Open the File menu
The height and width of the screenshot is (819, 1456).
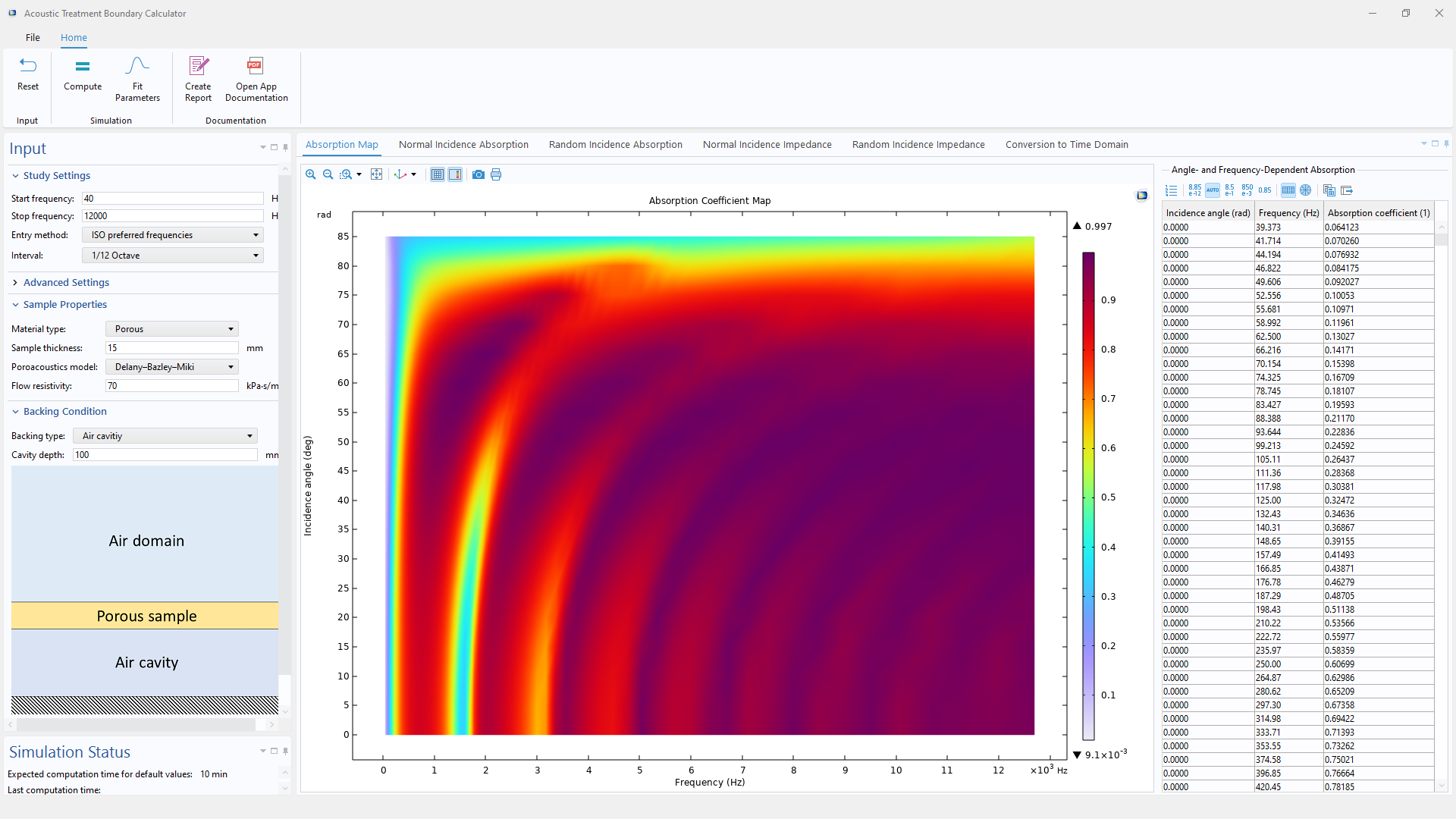pos(33,37)
